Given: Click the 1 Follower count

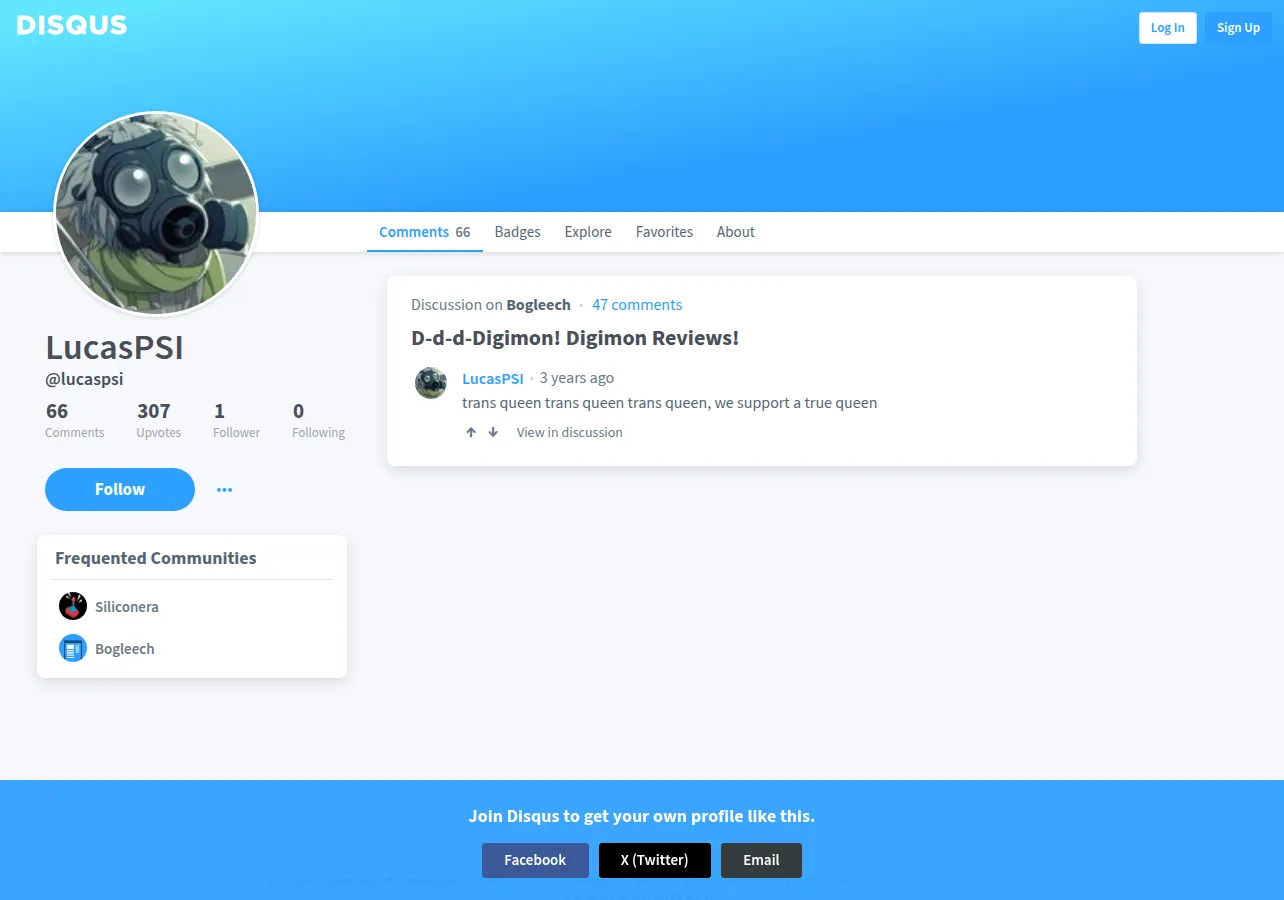Looking at the screenshot, I should (236, 420).
